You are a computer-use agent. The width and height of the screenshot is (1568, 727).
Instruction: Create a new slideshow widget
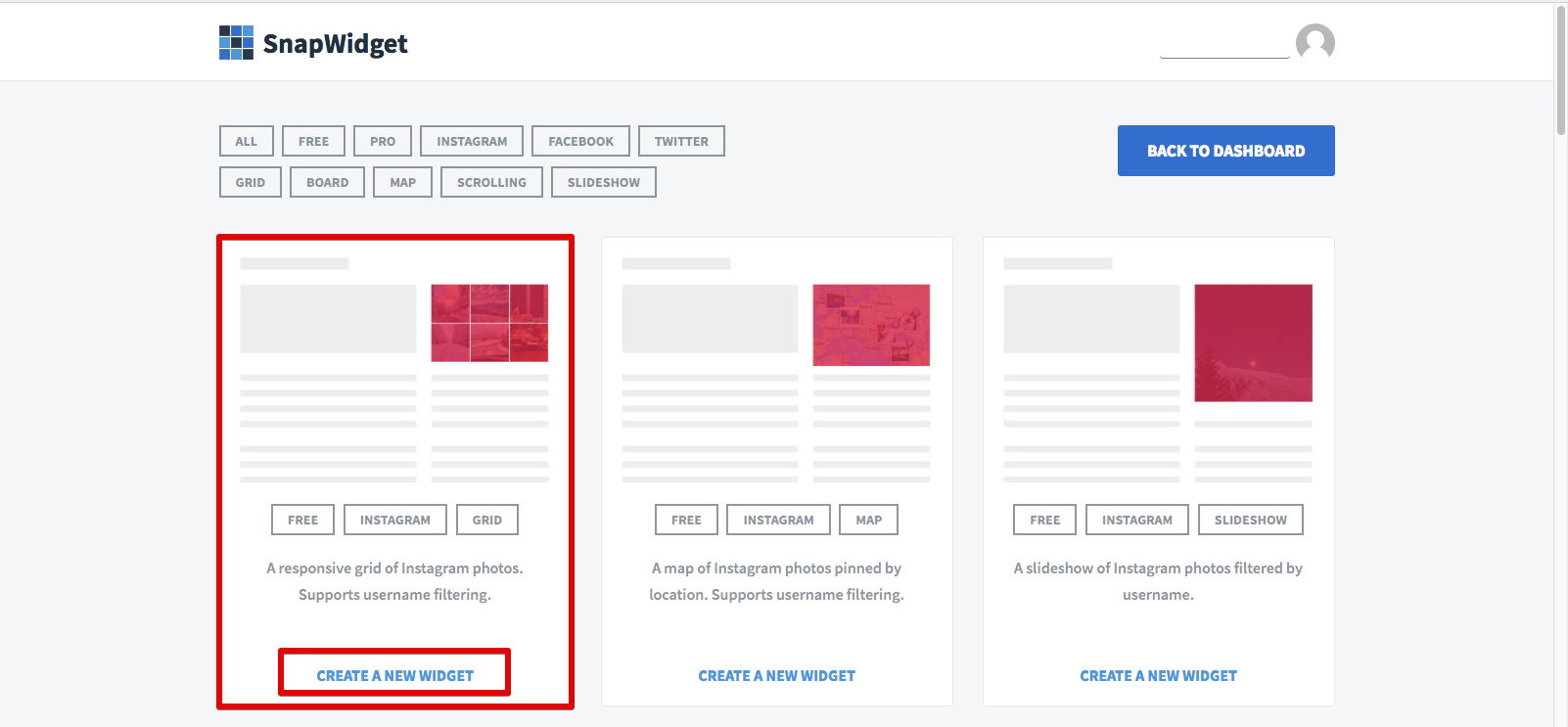click(x=1158, y=675)
